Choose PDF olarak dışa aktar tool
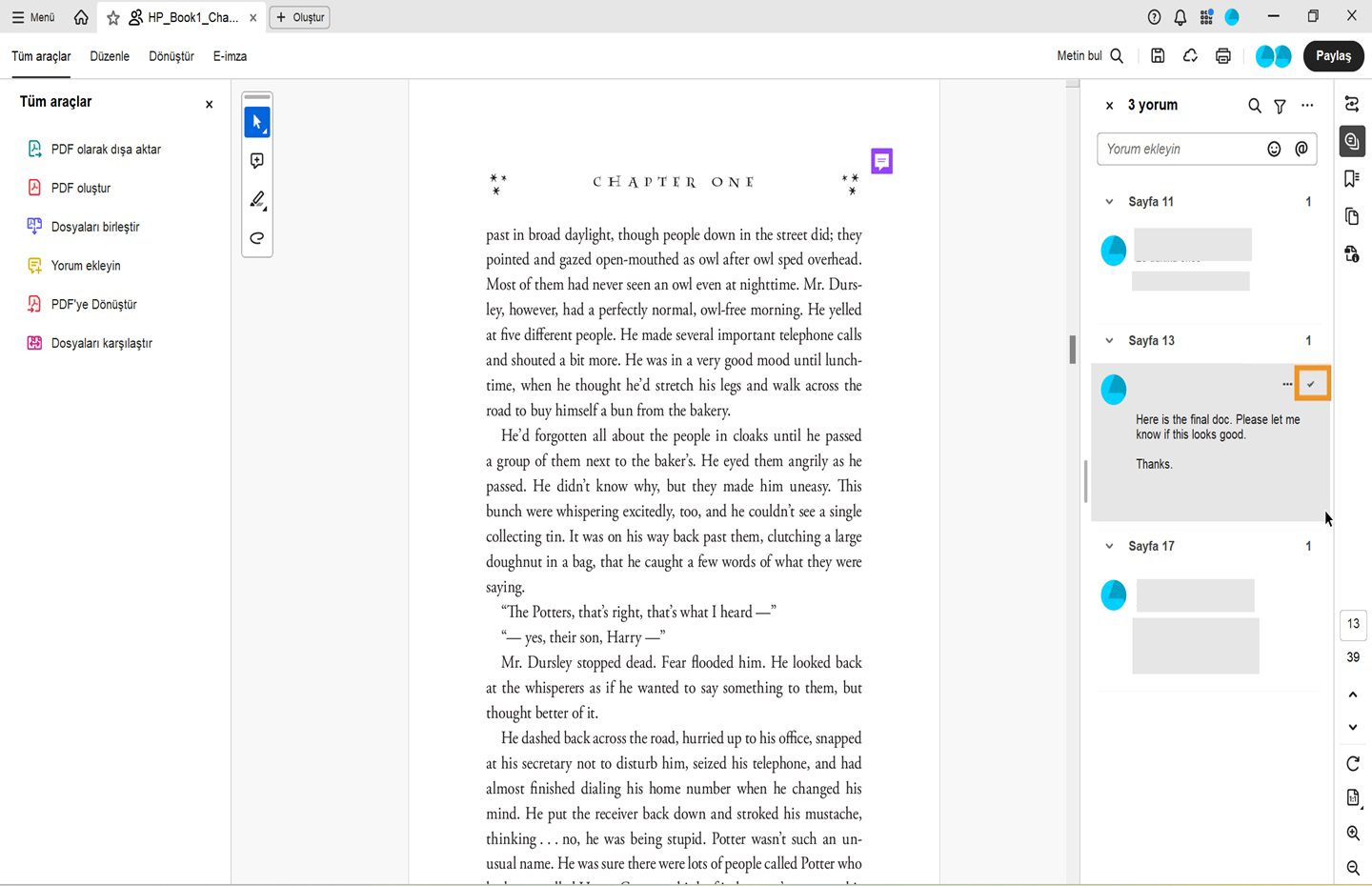Screen dimensions: 1372x886 [x=93, y=150]
